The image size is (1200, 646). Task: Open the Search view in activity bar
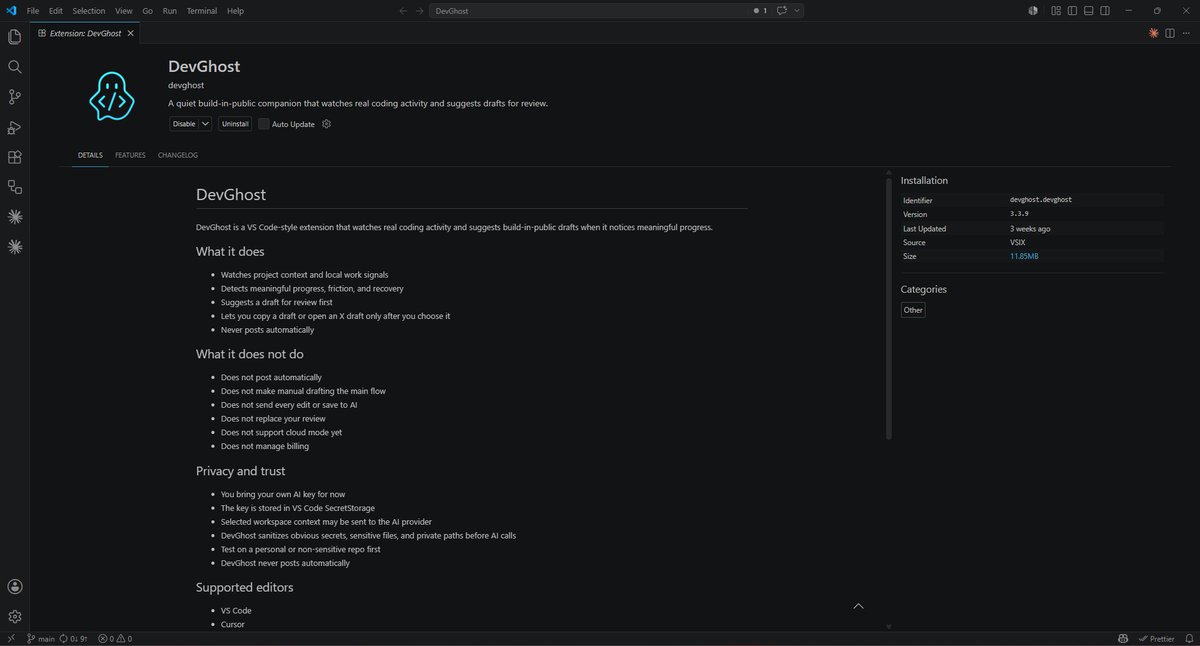15,67
